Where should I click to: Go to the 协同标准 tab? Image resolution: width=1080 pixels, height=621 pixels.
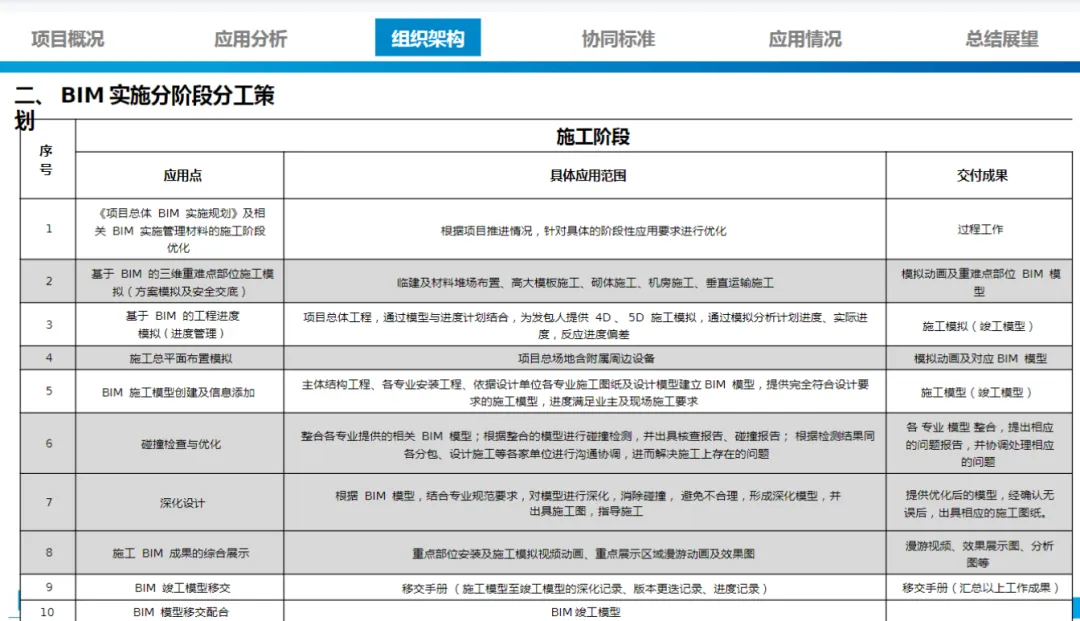pyautogui.click(x=618, y=39)
